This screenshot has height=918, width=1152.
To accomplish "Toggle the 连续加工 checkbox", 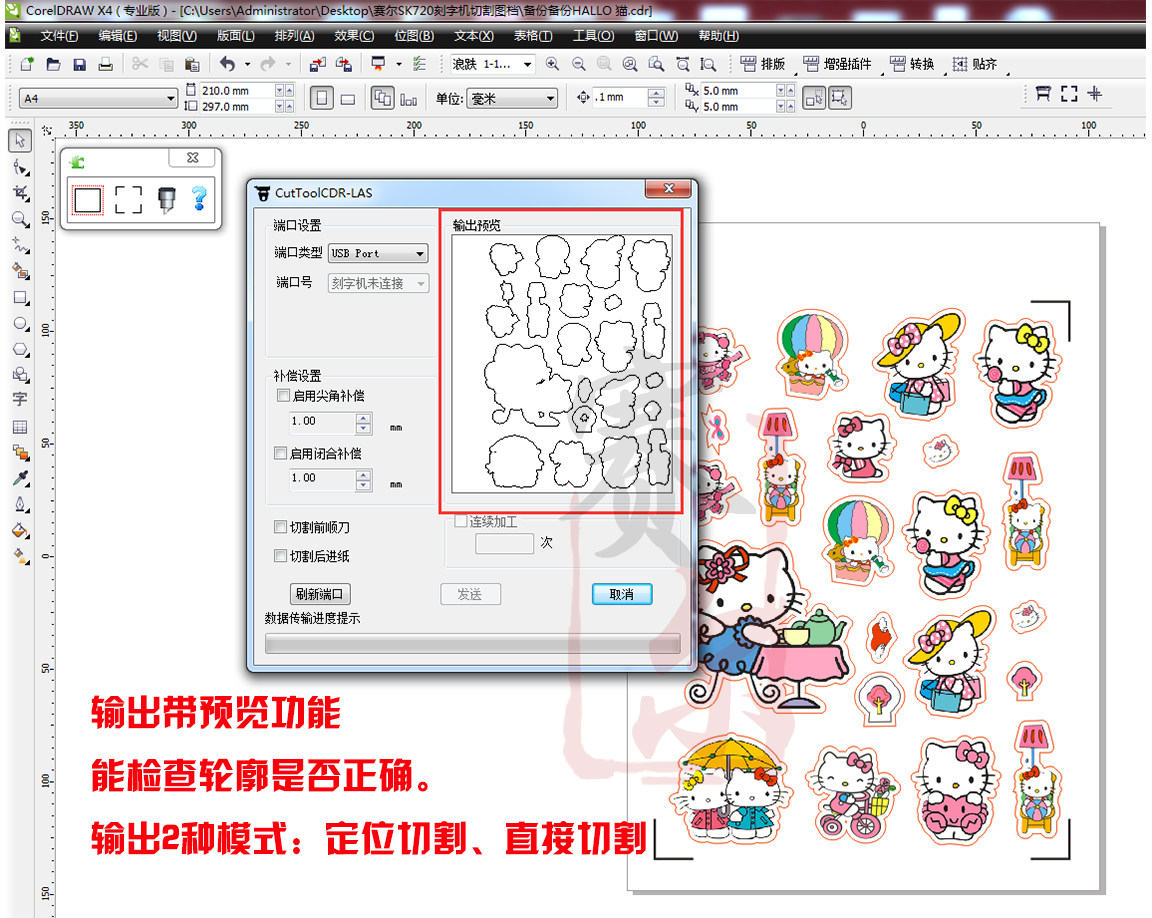I will point(461,521).
